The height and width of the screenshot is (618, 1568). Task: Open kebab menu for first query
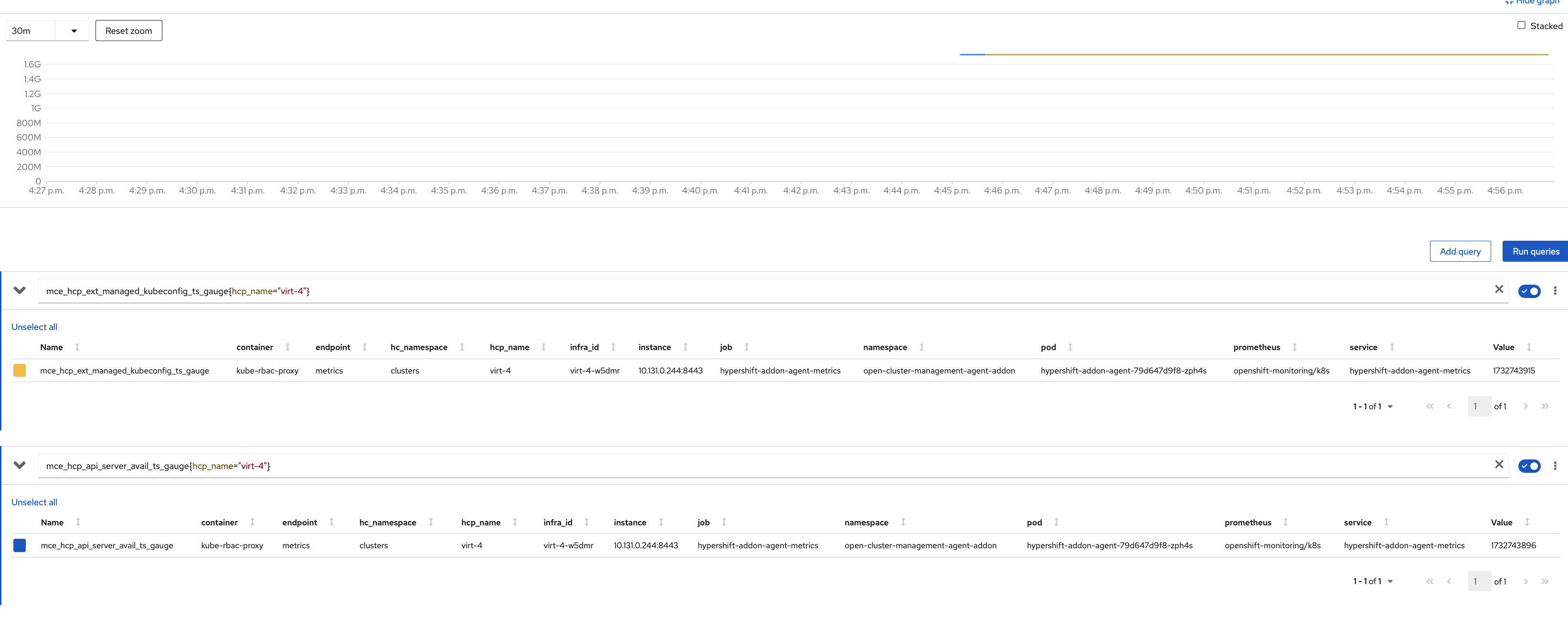tap(1555, 291)
